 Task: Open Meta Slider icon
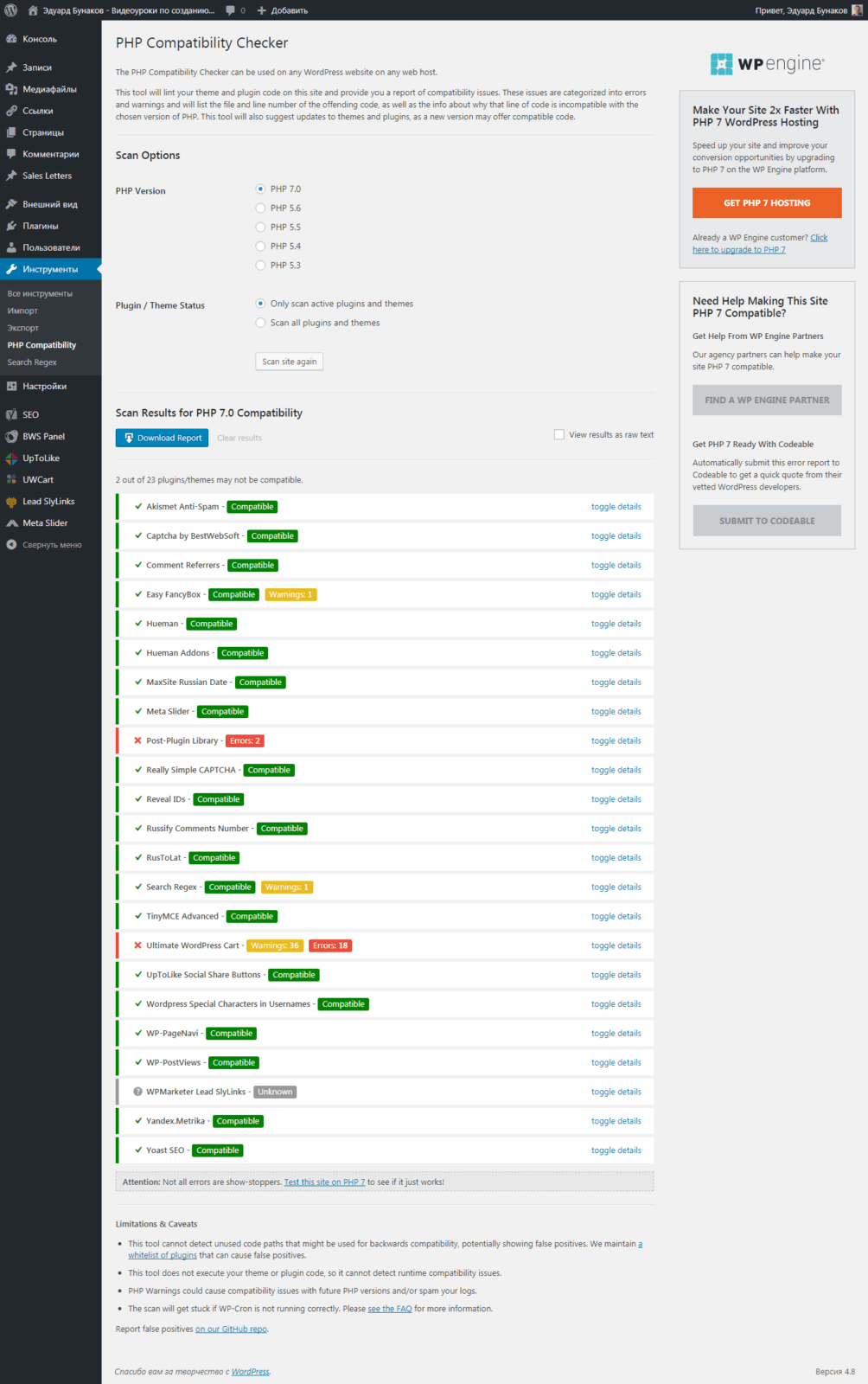(11, 522)
